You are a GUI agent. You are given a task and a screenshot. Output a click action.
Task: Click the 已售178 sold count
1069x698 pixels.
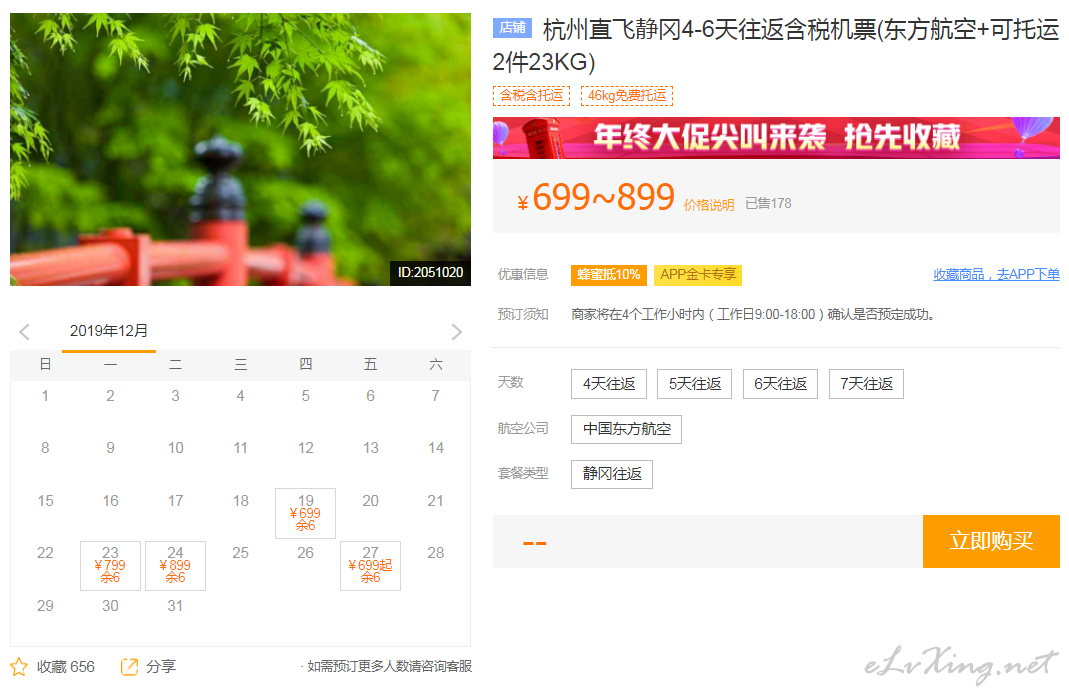(x=768, y=203)
